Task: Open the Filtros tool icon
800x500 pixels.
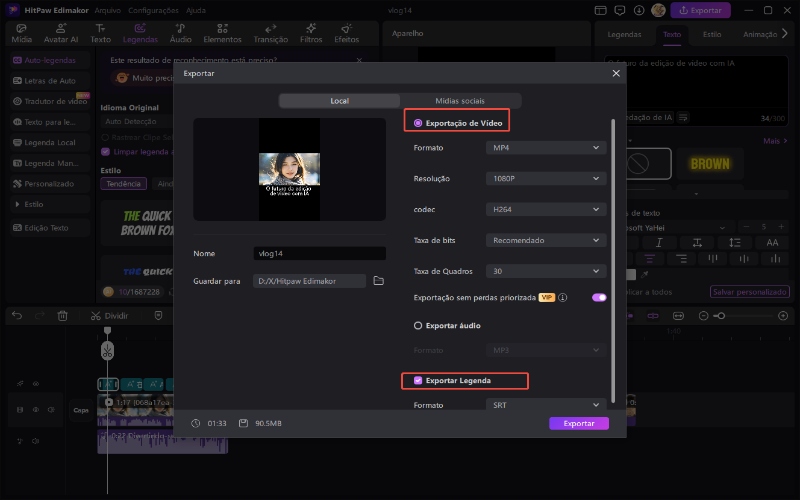Action: pos(311,34)
